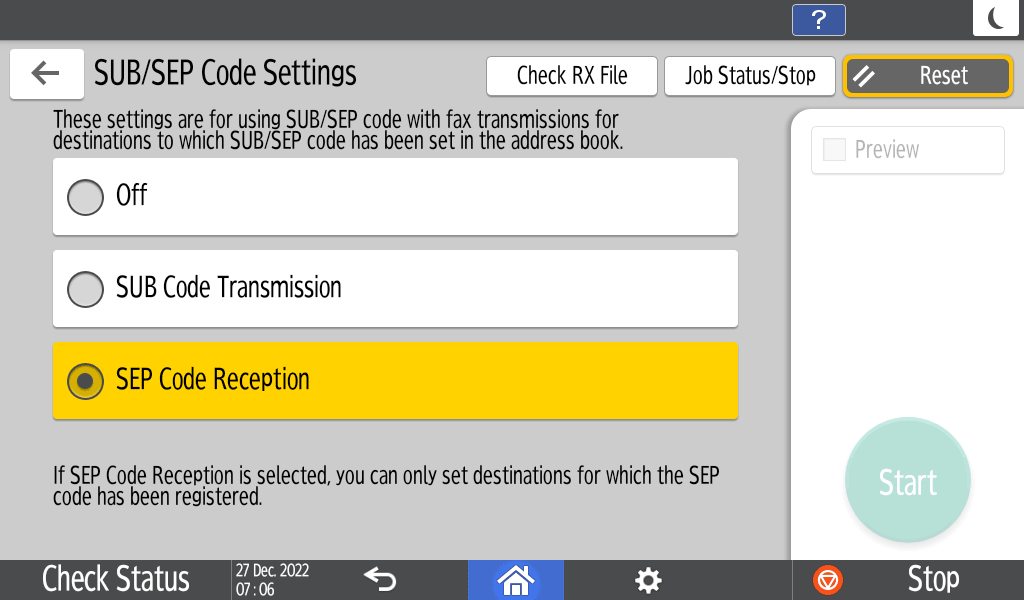Tap the back arrow icon
Screen dimensions: 1024x600
[x=46, y=73]
